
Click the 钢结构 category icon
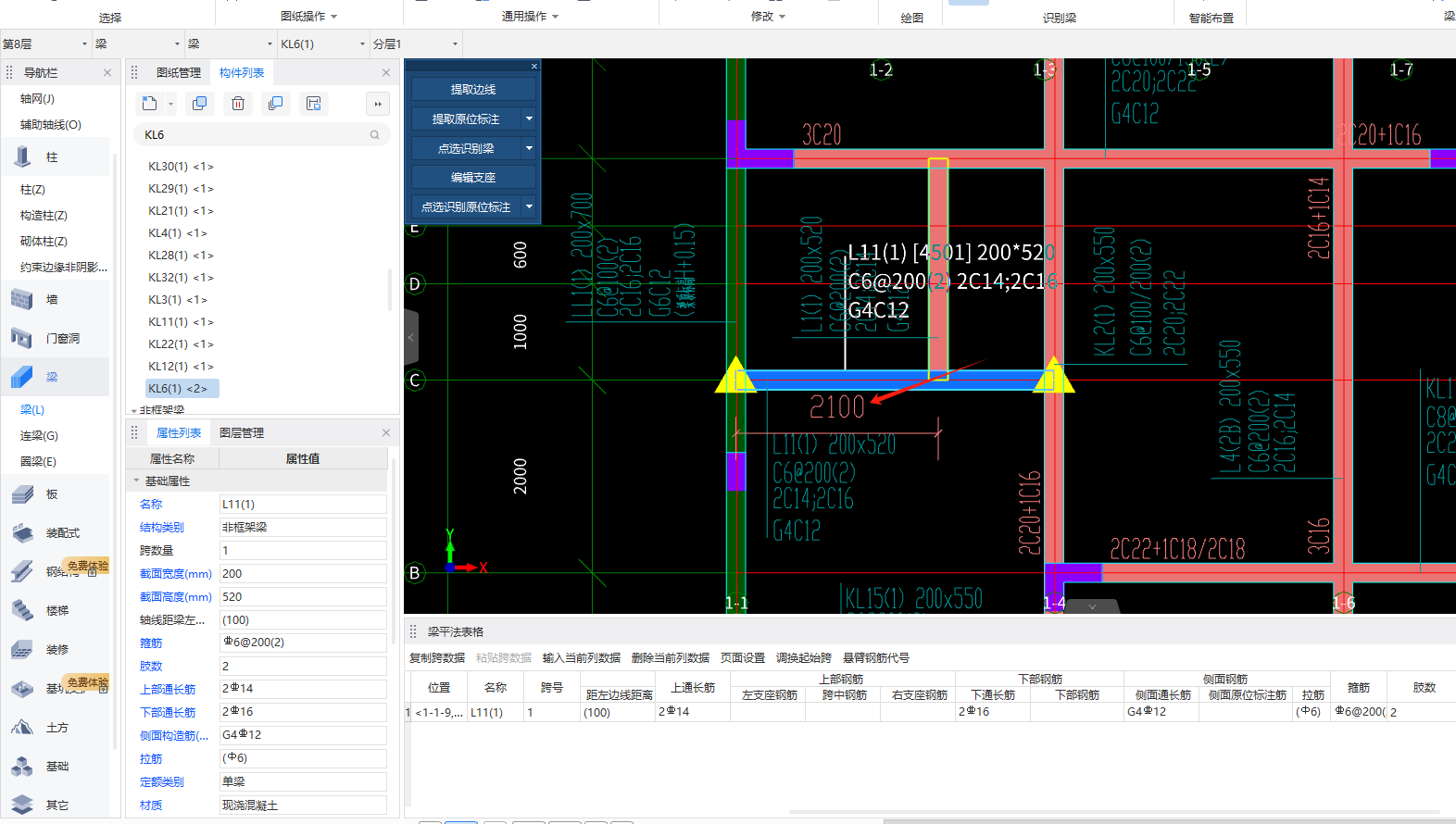click(x=22, y=572)
